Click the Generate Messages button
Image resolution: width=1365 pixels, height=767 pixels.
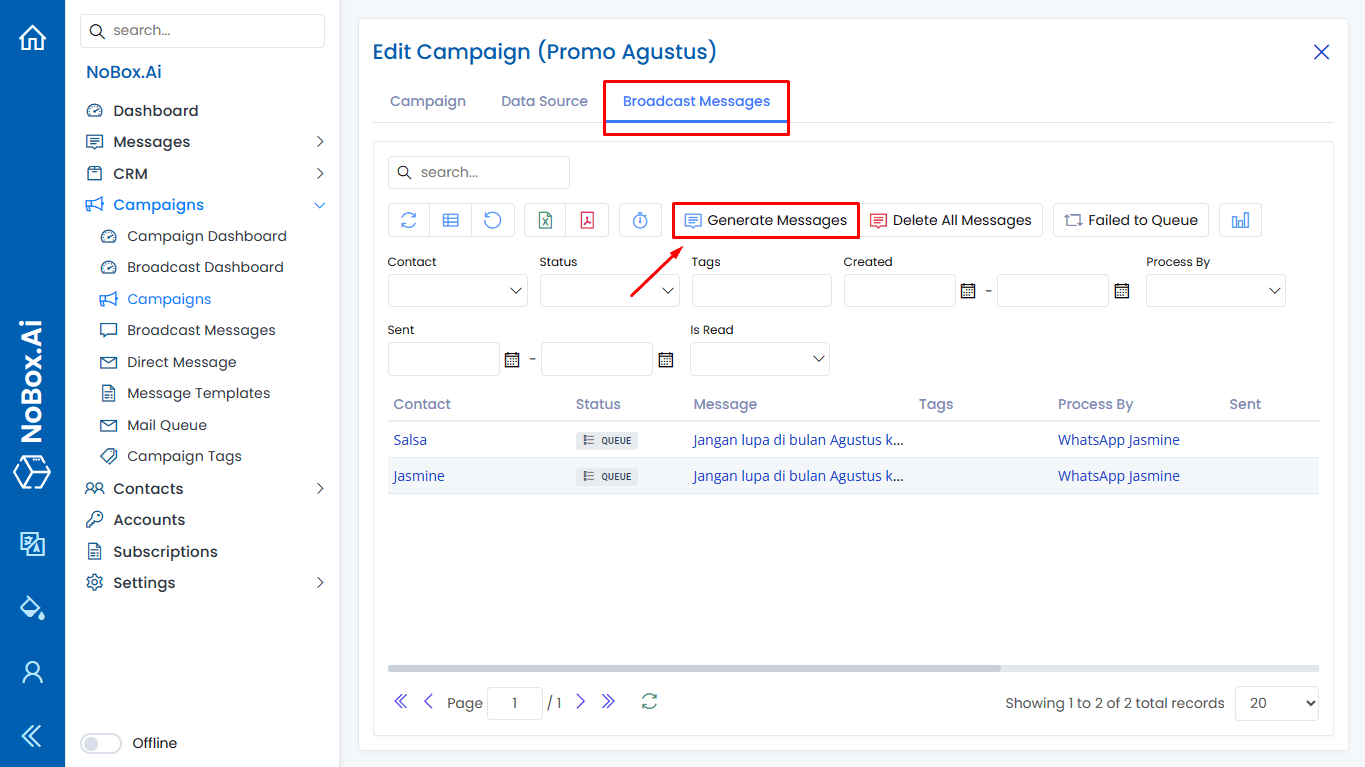(765, 219)
